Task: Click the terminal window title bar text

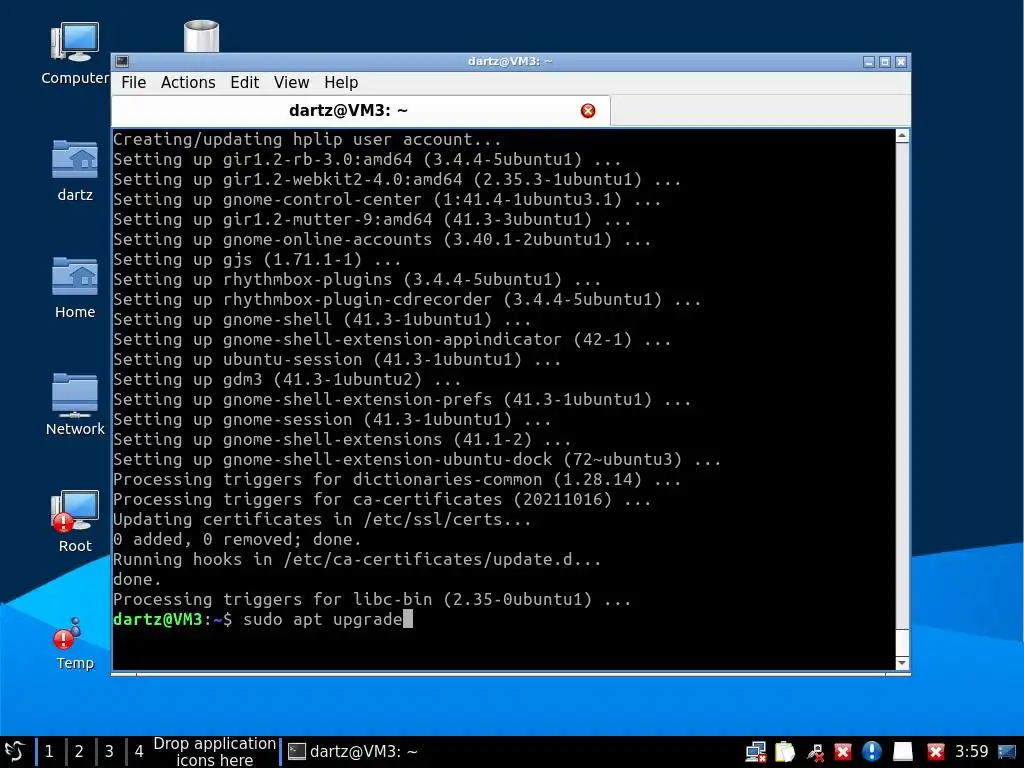Action: click(x=510, y=61)
